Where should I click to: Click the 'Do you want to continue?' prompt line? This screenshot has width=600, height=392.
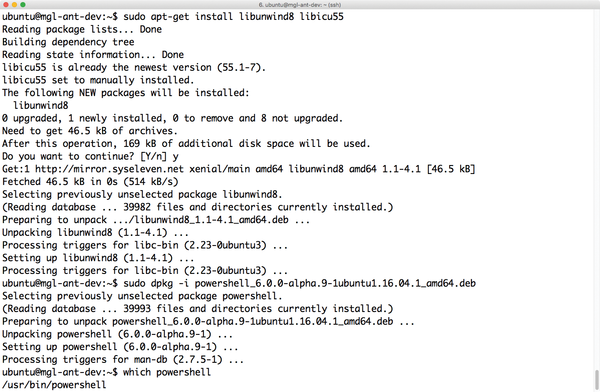pyautogui.click(x=90, y=156)
